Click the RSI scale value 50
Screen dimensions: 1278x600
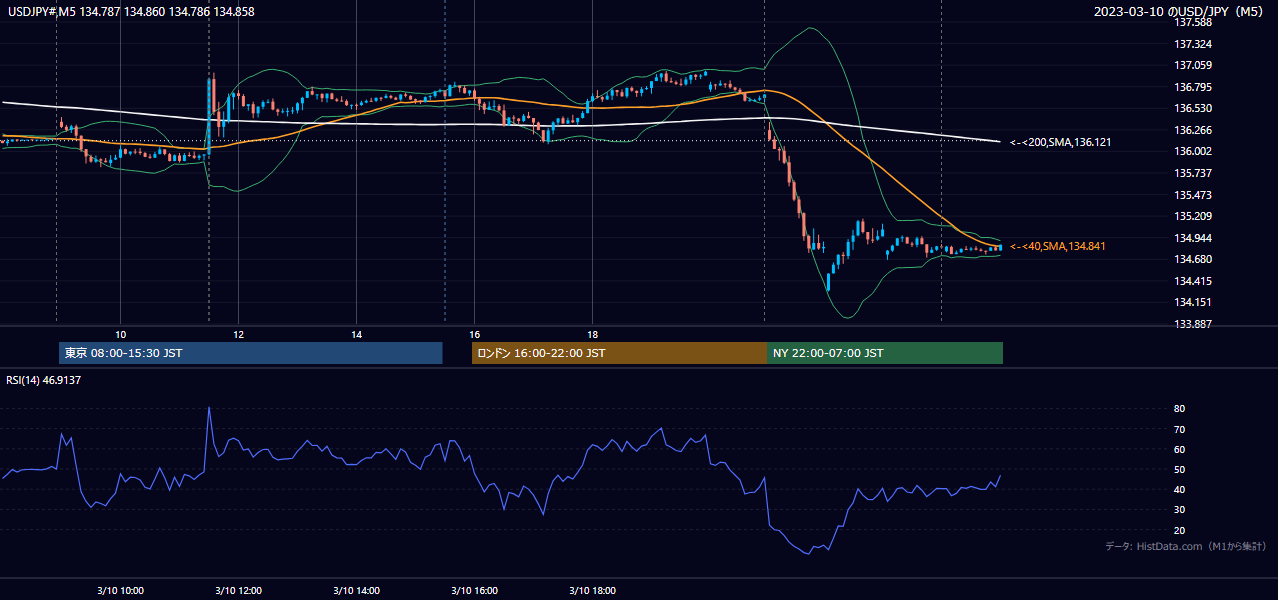pos(1180,469)
